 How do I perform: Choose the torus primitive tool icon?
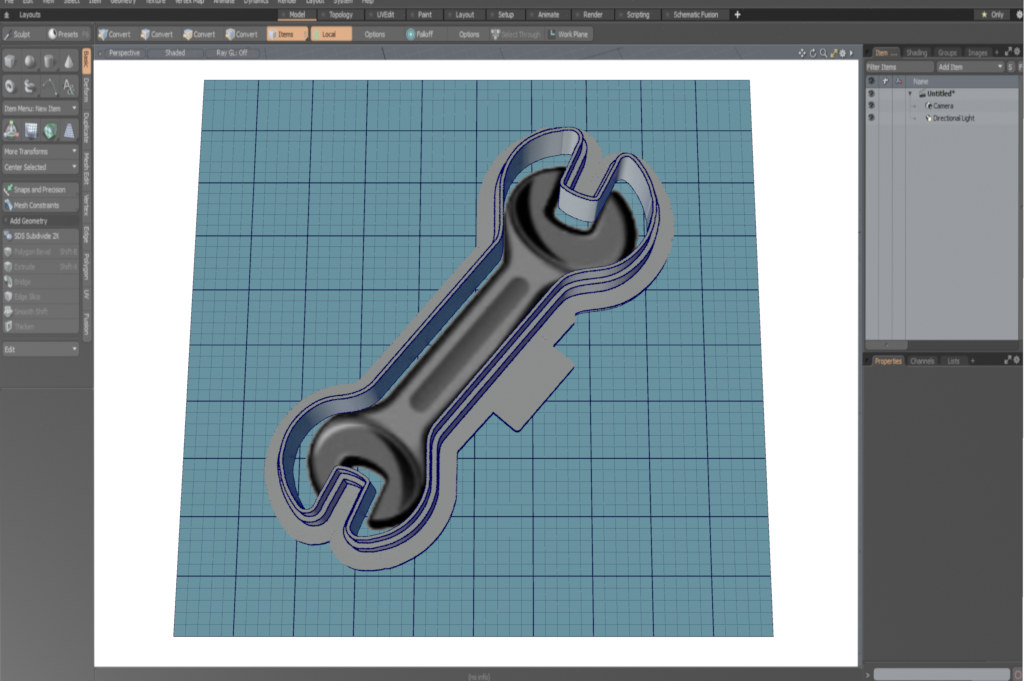(11, 87)
